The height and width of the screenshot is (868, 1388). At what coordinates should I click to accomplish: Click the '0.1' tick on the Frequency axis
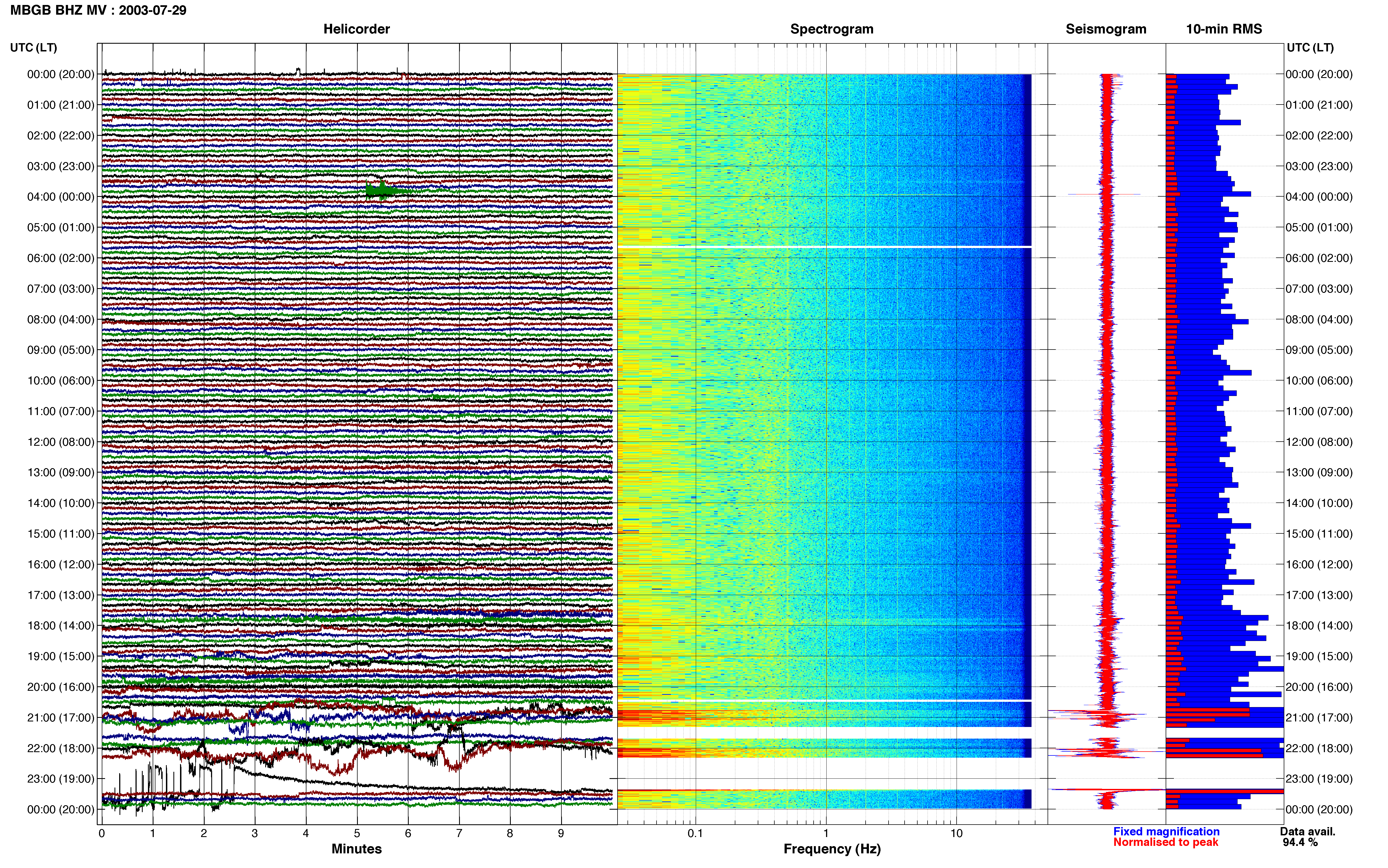click(x=695, y=833)
